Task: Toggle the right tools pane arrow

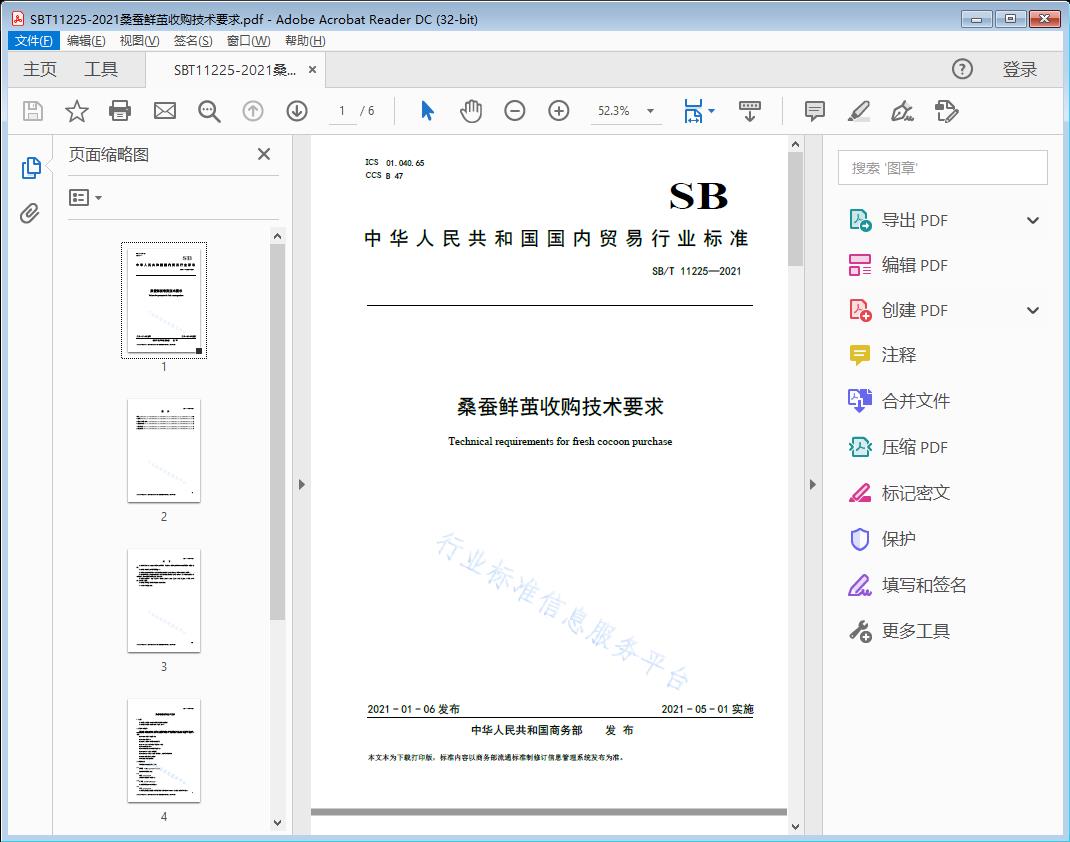Action: point(812,484)
